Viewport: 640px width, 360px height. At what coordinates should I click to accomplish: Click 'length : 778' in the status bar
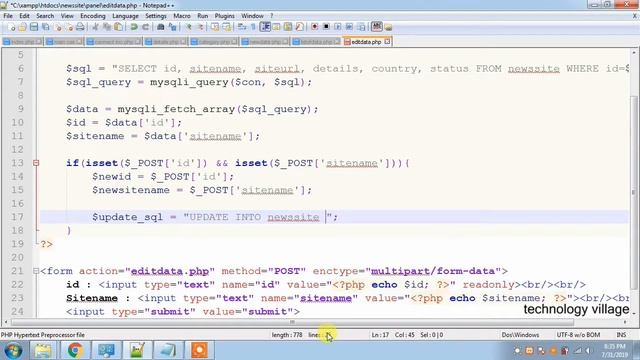click(287, 335)
